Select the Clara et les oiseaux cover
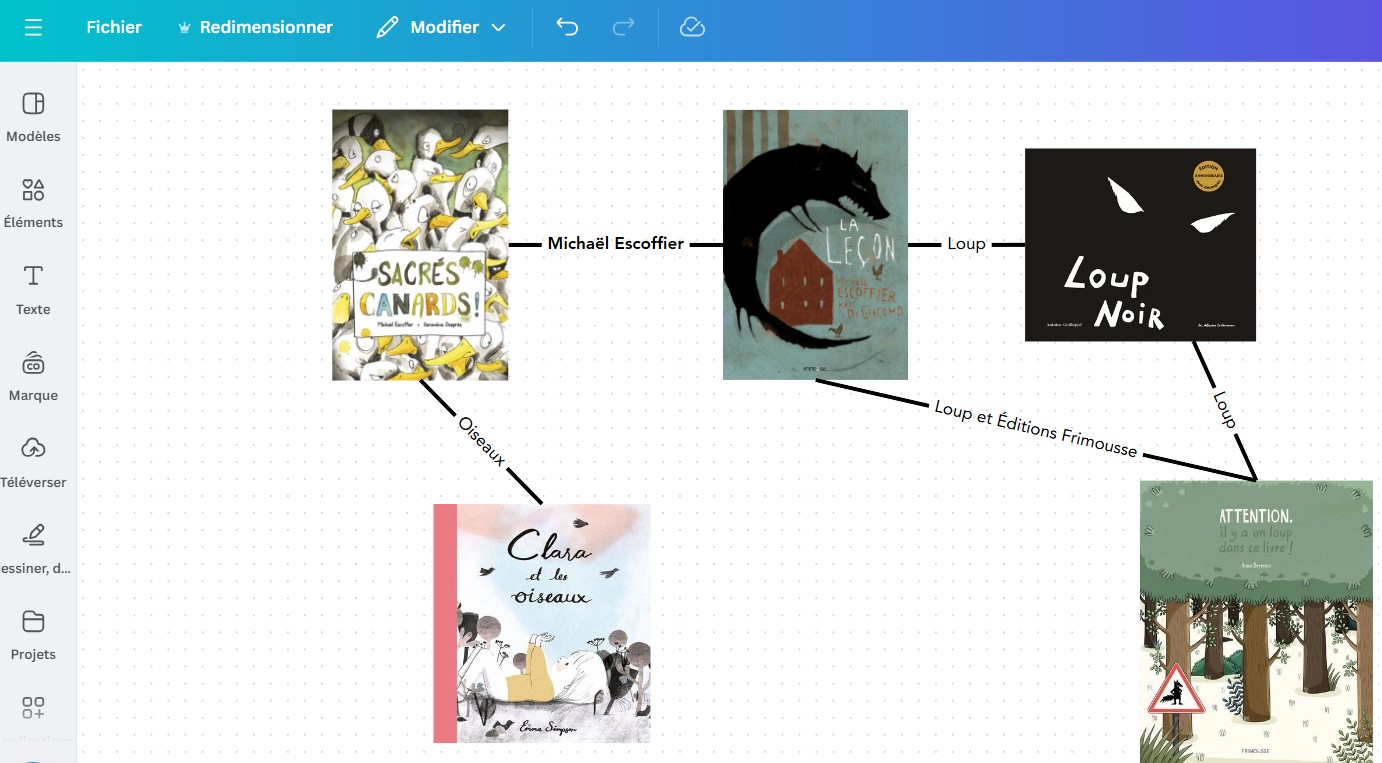The height and width of the screenshot is (763, 1382). click(x=542, y=623)
